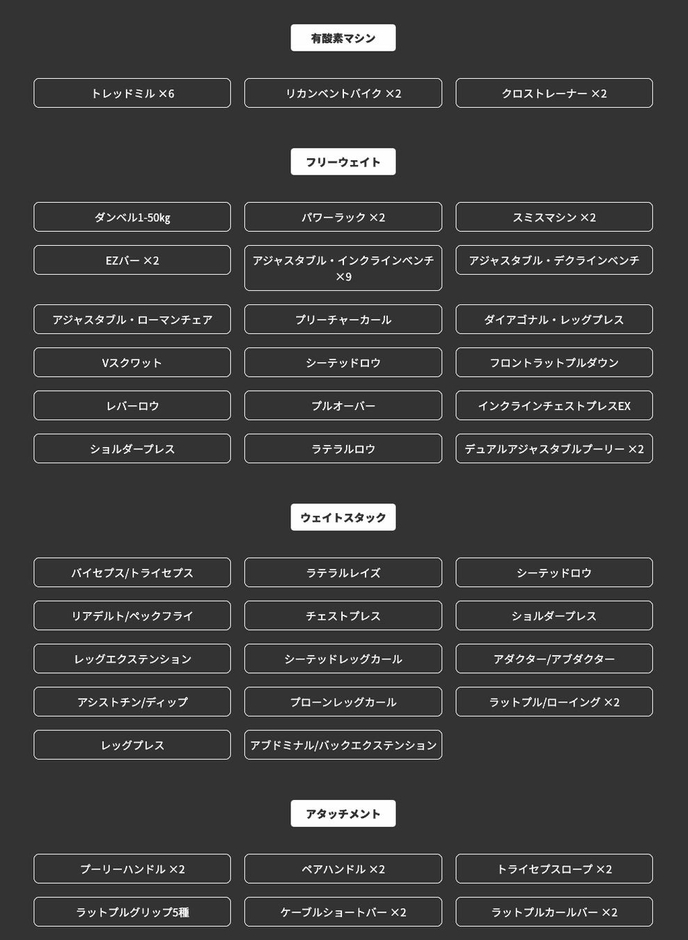Click the Vスクワット item
688x940 pixels.
click(132, 362)
